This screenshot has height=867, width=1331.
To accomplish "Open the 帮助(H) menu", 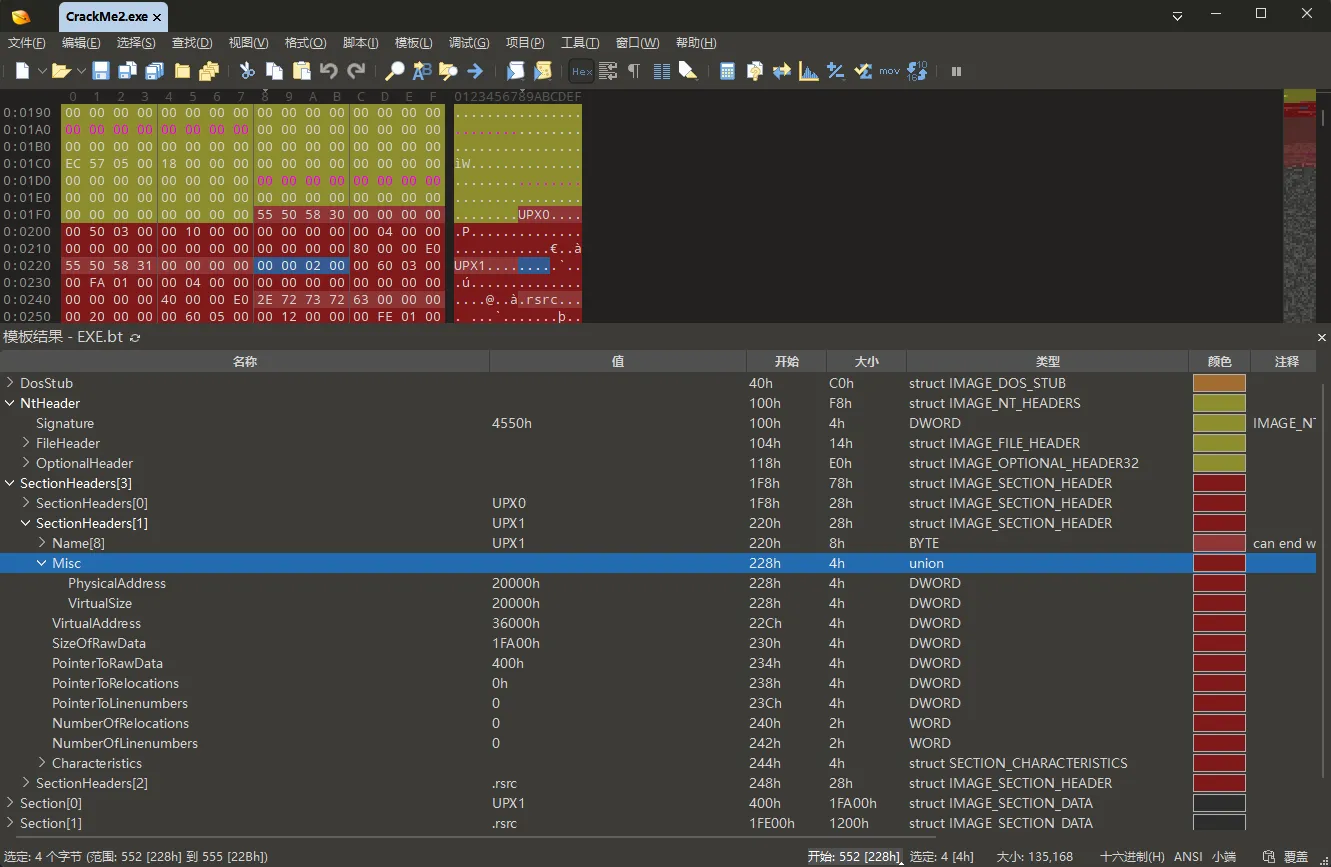I will [x=696, y=43].
